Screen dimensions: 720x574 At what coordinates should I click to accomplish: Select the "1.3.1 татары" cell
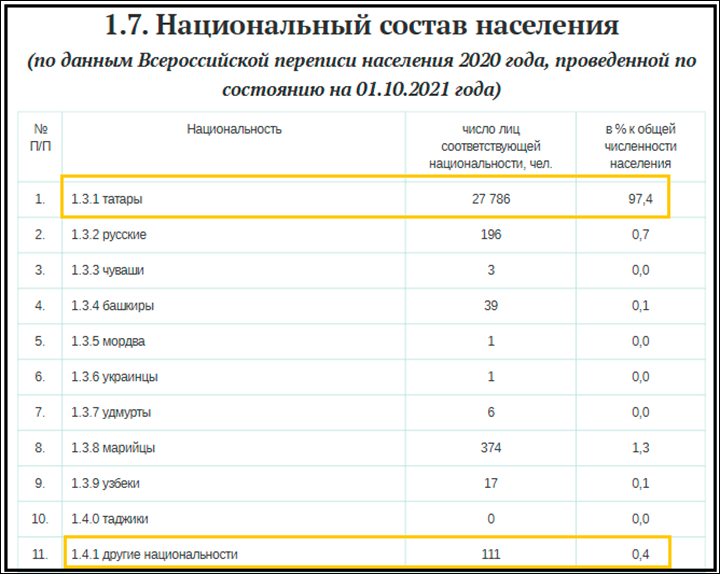[x=107, y=199]
